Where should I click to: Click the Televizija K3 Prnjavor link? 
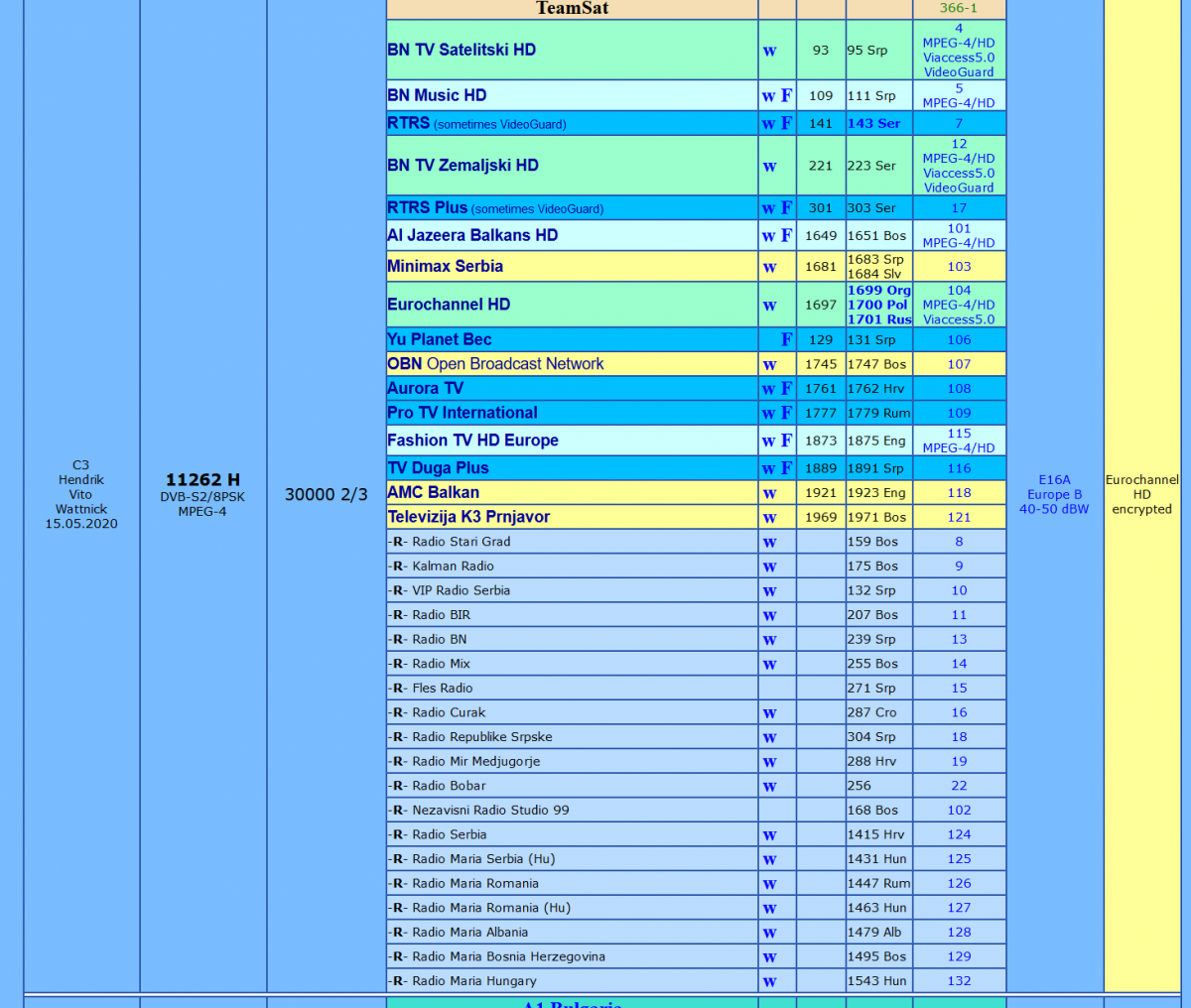tap(468, 517)
